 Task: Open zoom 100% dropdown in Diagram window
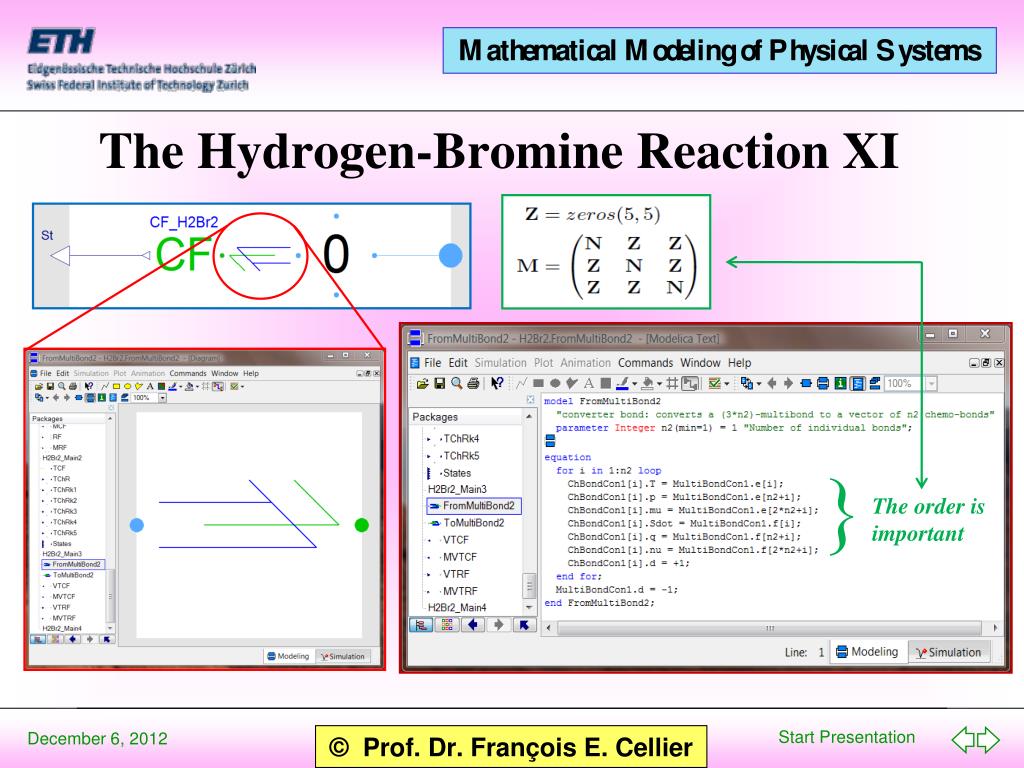click(163, 397)
